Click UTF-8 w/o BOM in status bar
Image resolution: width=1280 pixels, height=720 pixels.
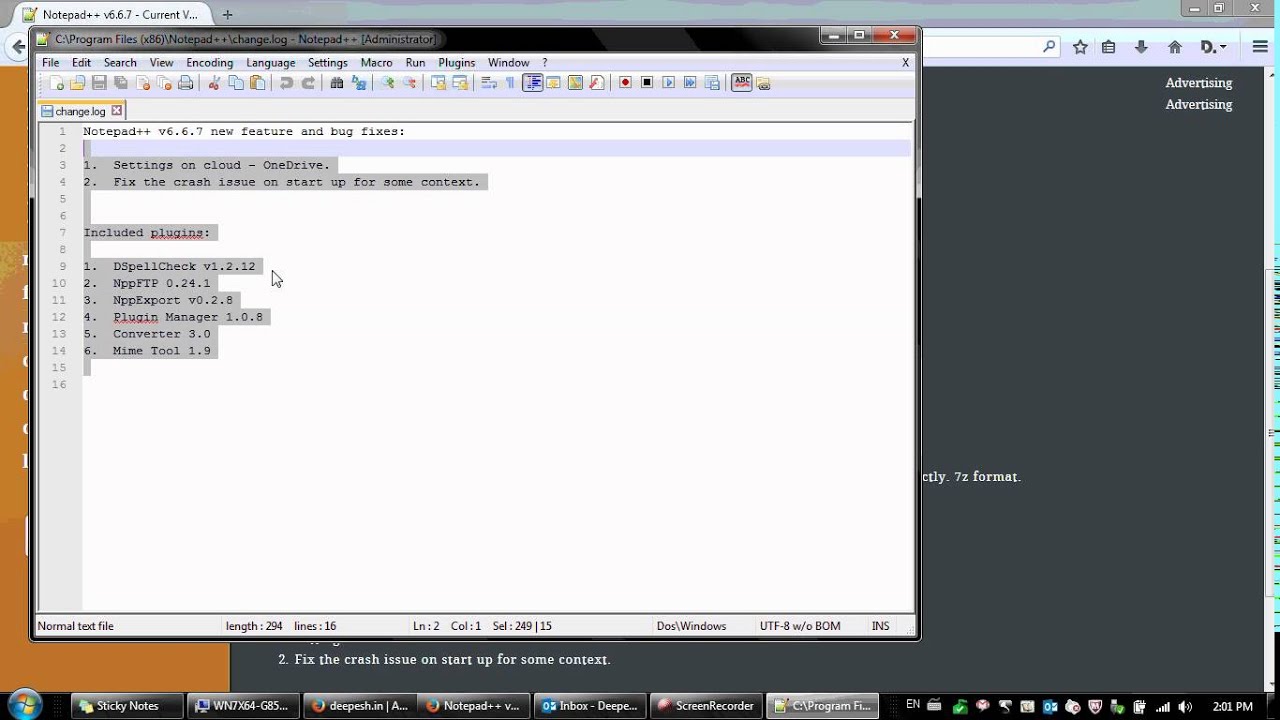point(800,626)
